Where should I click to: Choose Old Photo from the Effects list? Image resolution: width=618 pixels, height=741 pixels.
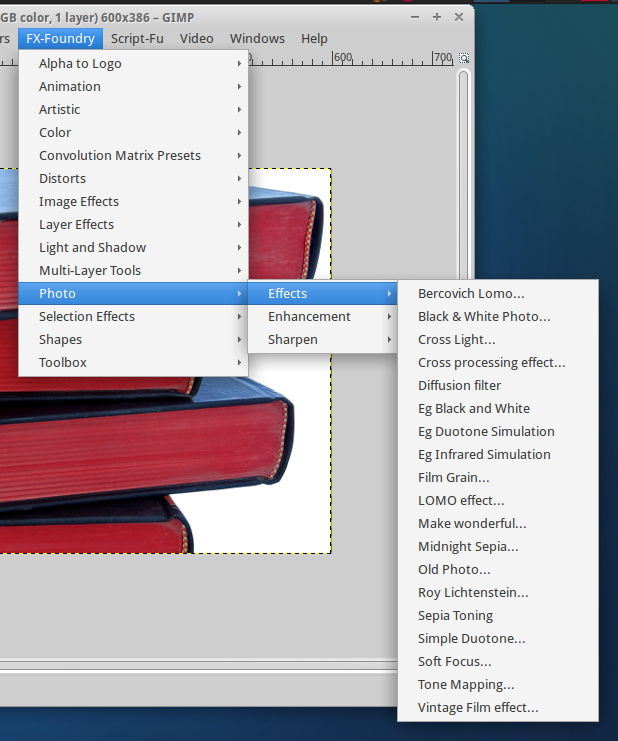tap(454, 569)
